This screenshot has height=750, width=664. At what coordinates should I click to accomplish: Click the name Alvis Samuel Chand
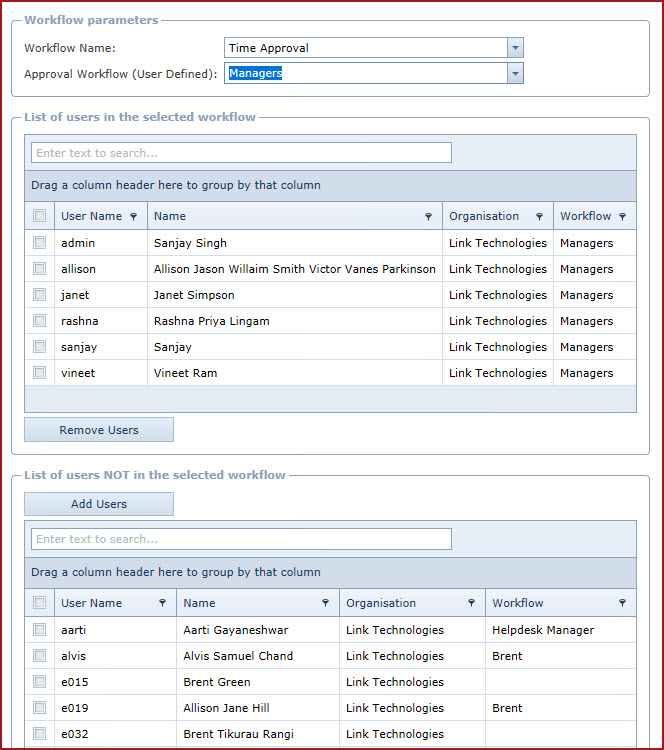(238, 656)
